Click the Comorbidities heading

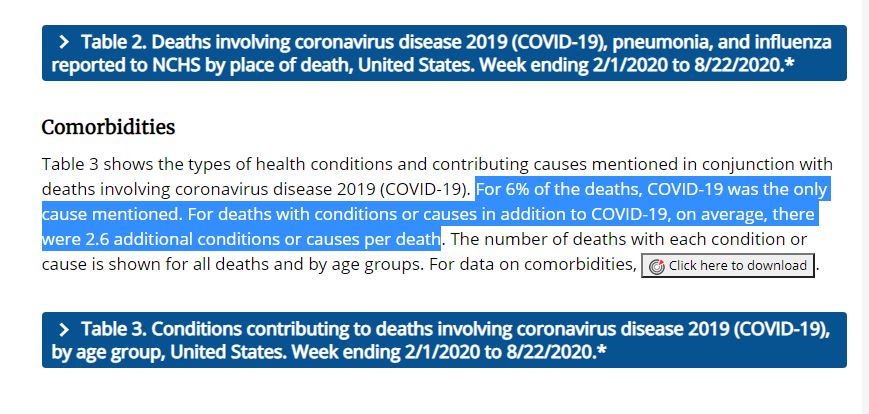click(108, 128)
